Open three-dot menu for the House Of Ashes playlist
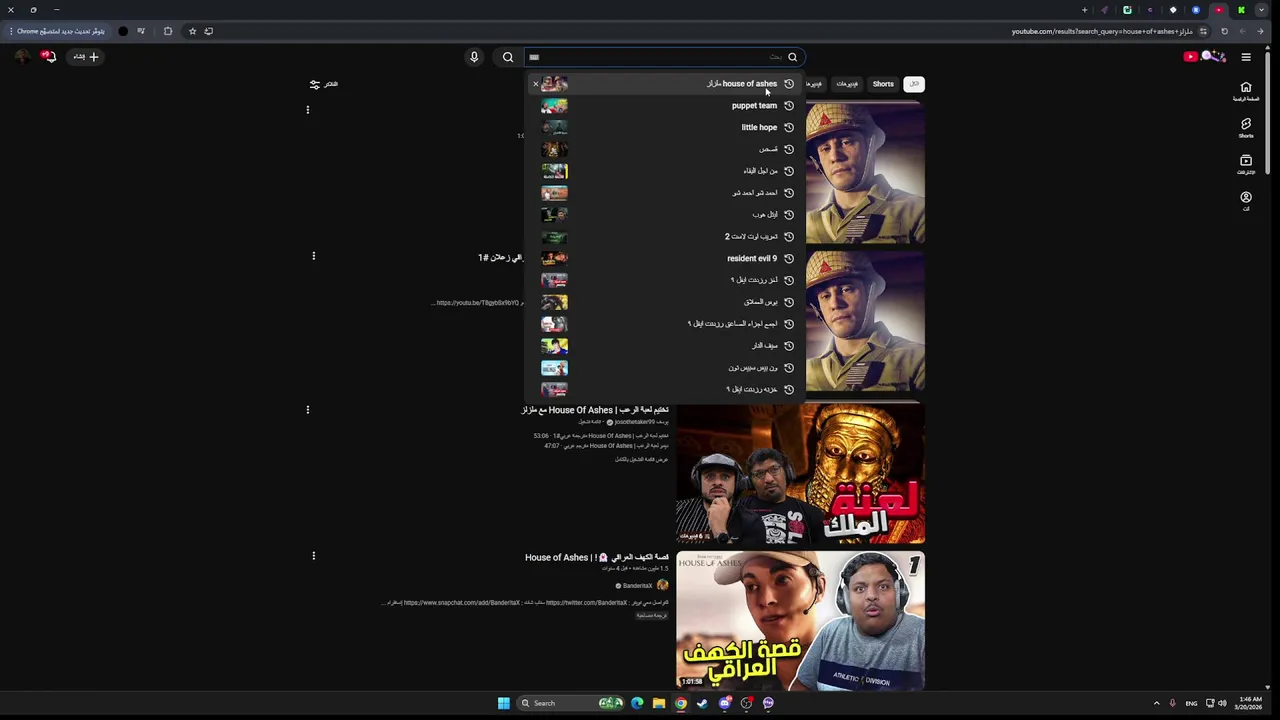Viewport: 1280px width, 720px height. pyautogui.click(x=308, y=410)
